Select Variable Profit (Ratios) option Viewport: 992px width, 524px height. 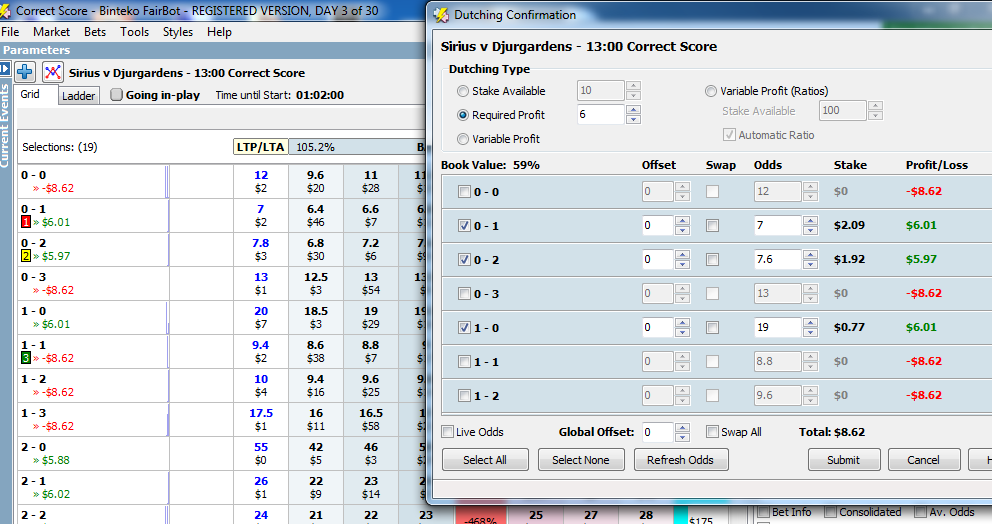[711, 91]
